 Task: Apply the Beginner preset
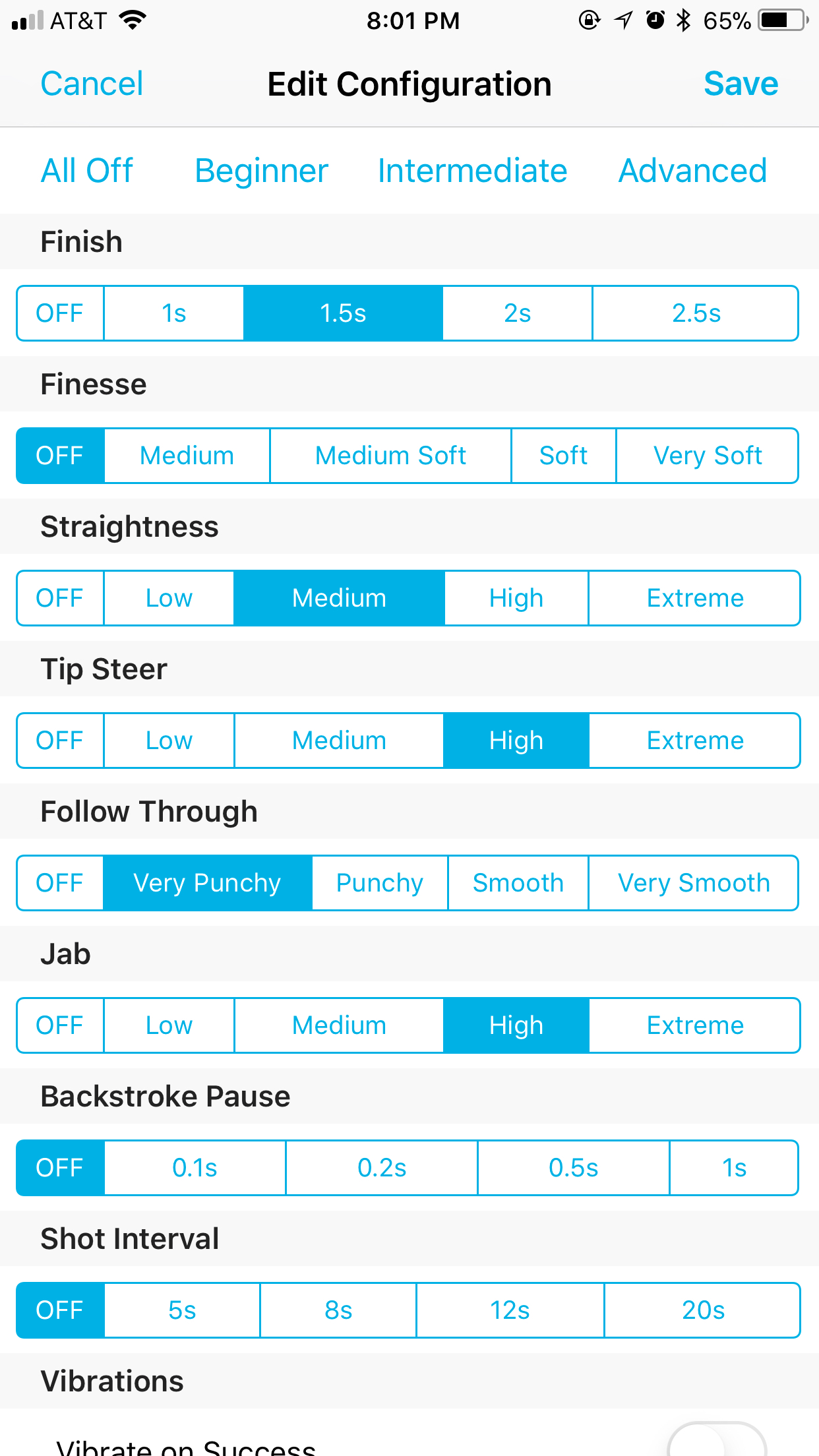(261, 171)
